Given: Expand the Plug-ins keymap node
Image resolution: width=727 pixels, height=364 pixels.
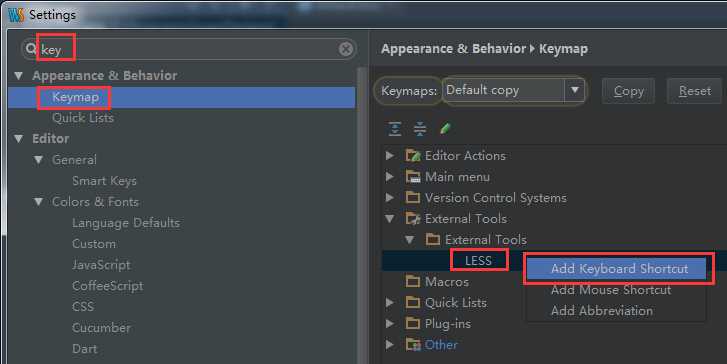Looking at the screenshot, I should 390,323.
